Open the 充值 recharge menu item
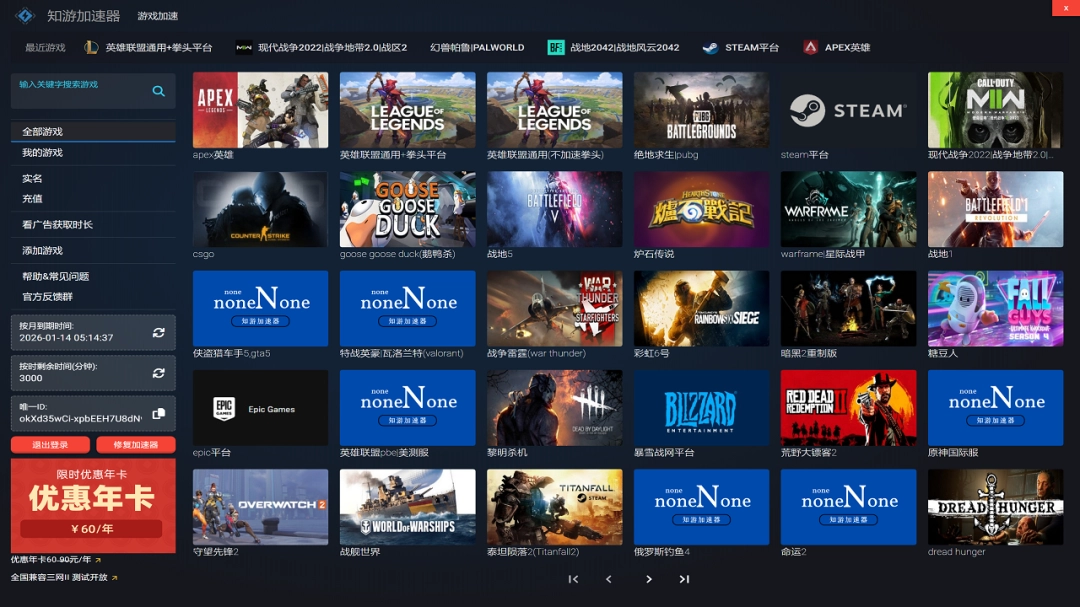The width and height of the screenshot is (1080, 607). click(32, 199)
